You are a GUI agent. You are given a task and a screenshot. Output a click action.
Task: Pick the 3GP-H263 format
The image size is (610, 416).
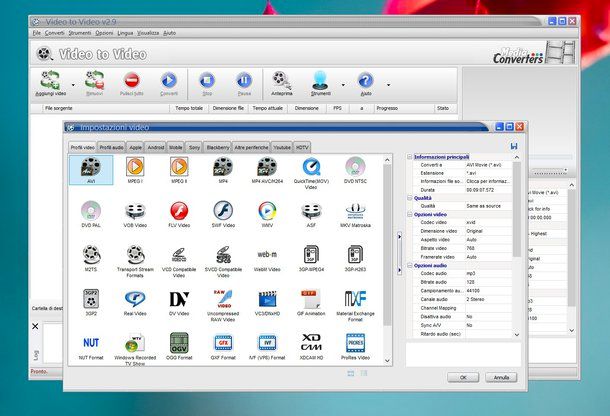[x=355, y=258]
